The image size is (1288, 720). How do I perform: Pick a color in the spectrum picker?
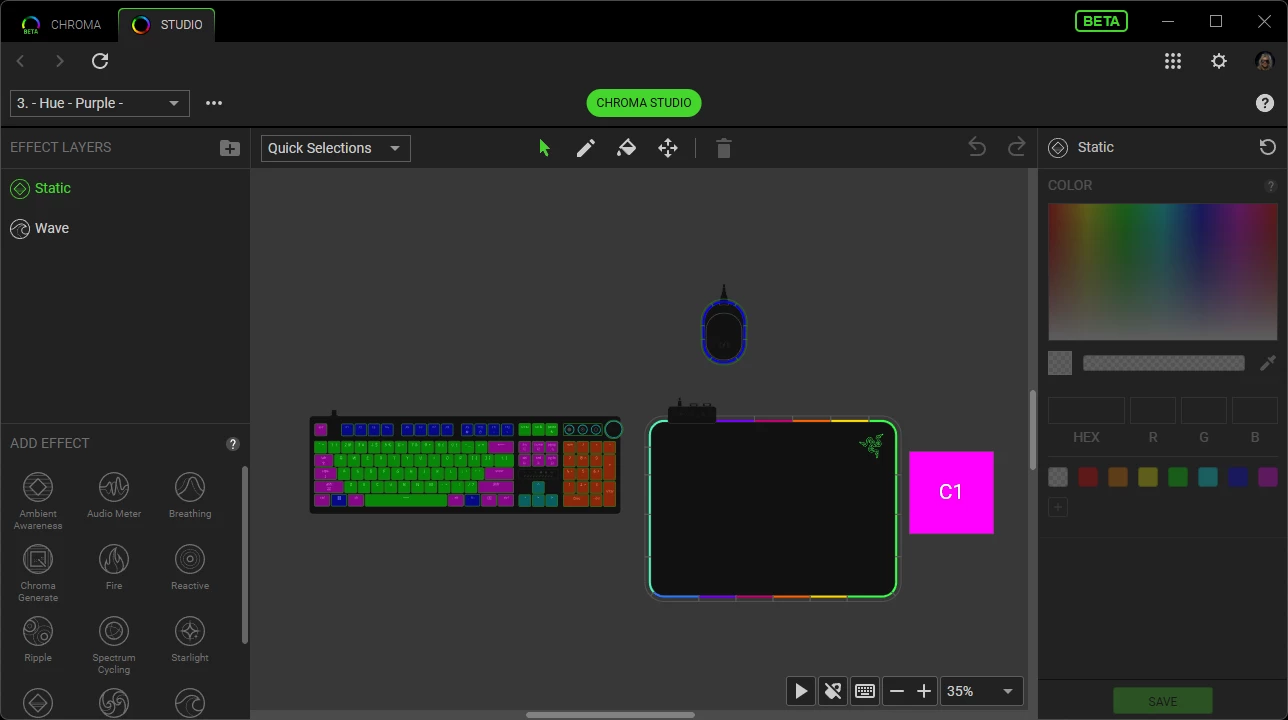click(x=1163, y=272)
